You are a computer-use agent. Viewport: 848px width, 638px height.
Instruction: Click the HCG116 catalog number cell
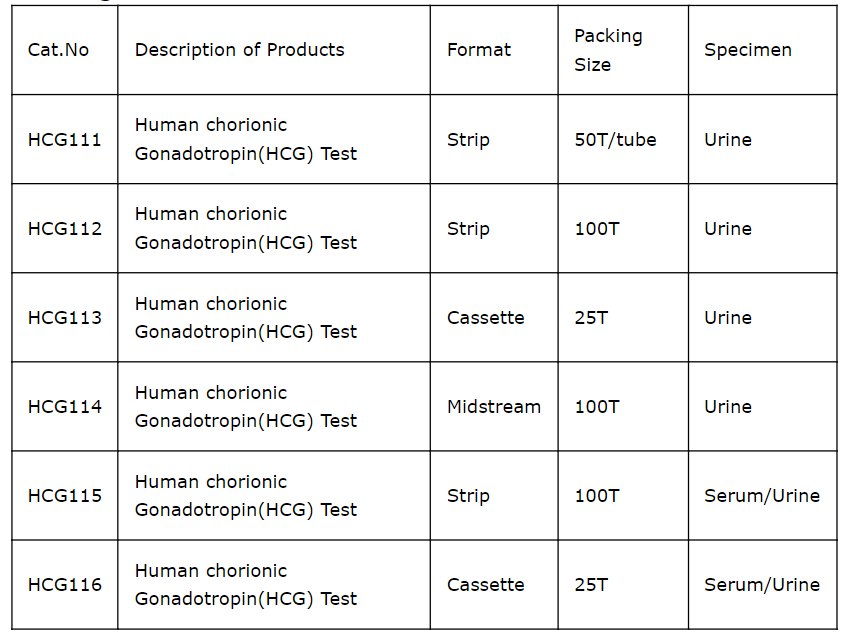65,585
